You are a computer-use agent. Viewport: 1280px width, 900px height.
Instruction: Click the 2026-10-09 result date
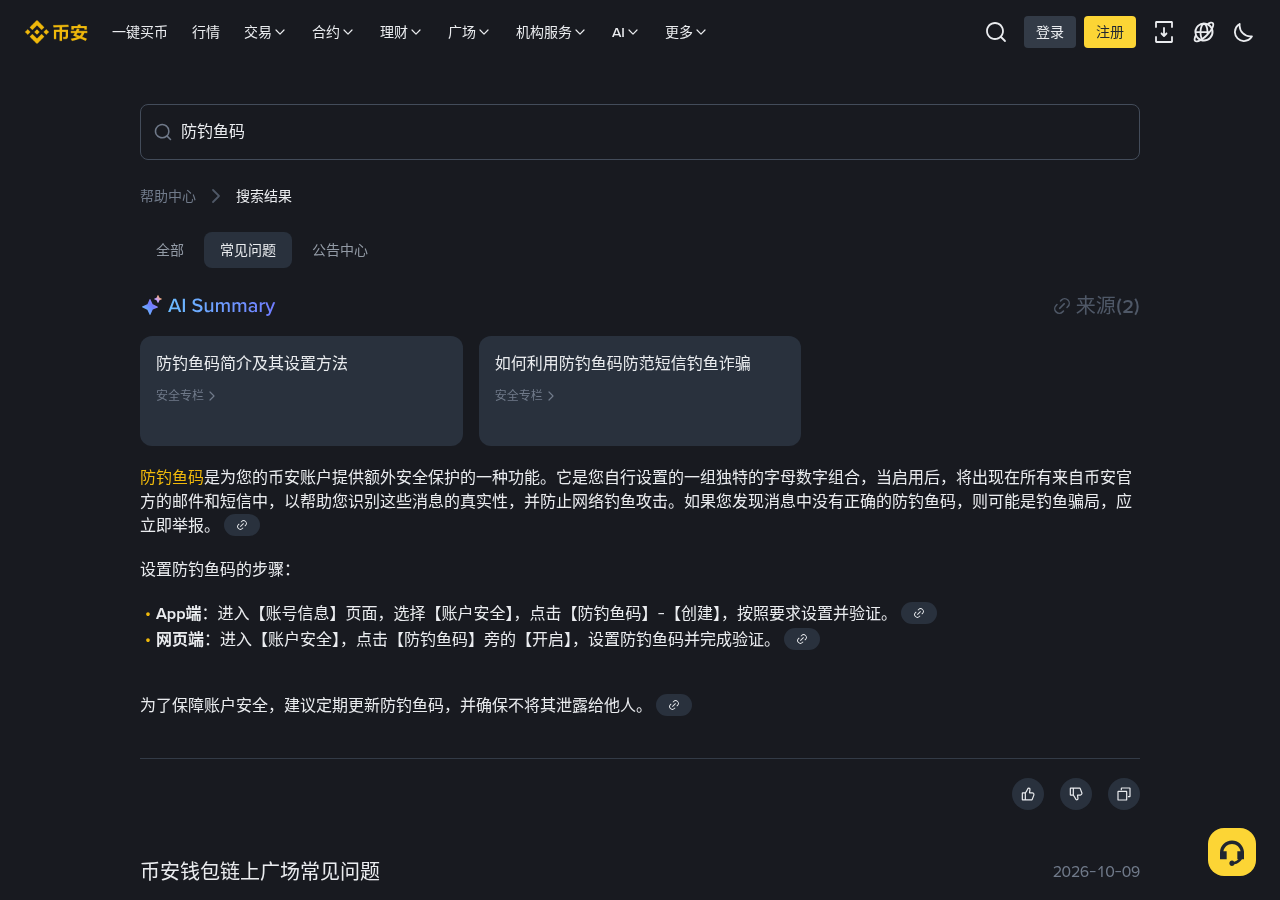pos(1096,872)
